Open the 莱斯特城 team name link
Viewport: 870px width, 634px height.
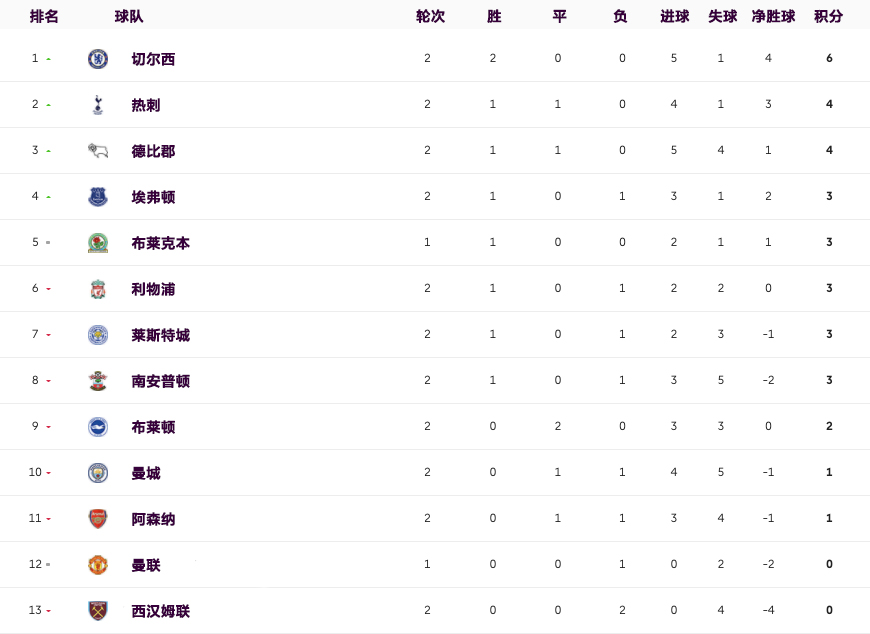(160, 336)
